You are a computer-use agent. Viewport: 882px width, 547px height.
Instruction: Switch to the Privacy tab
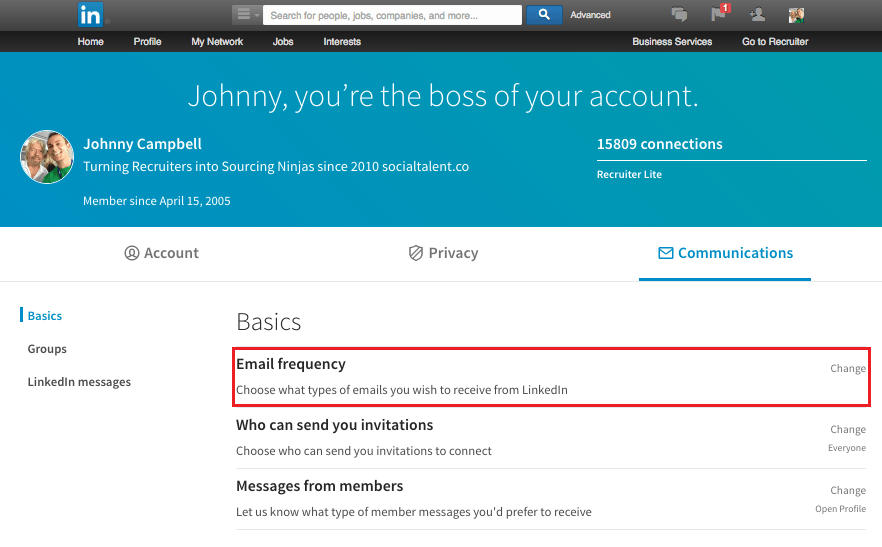[443, 253]
